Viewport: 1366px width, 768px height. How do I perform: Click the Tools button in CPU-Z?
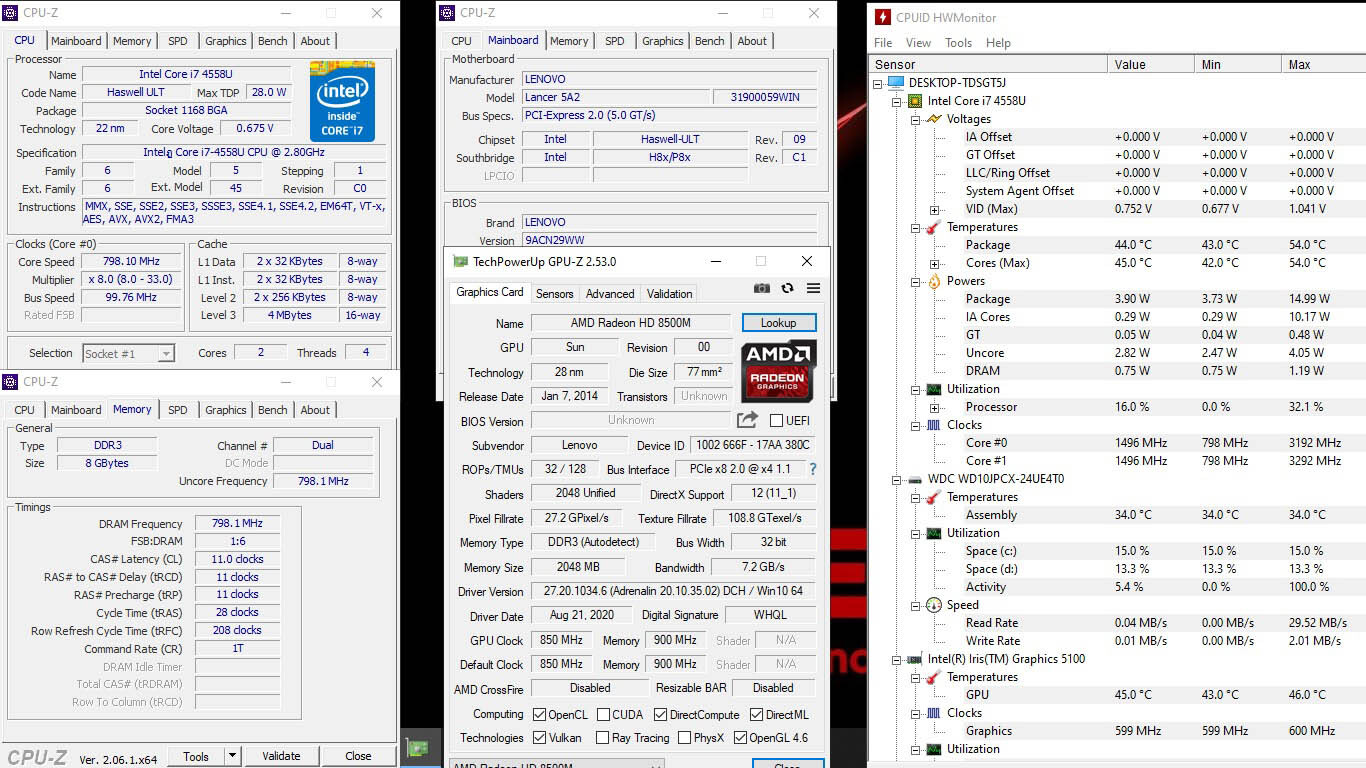tap(196, 756)
